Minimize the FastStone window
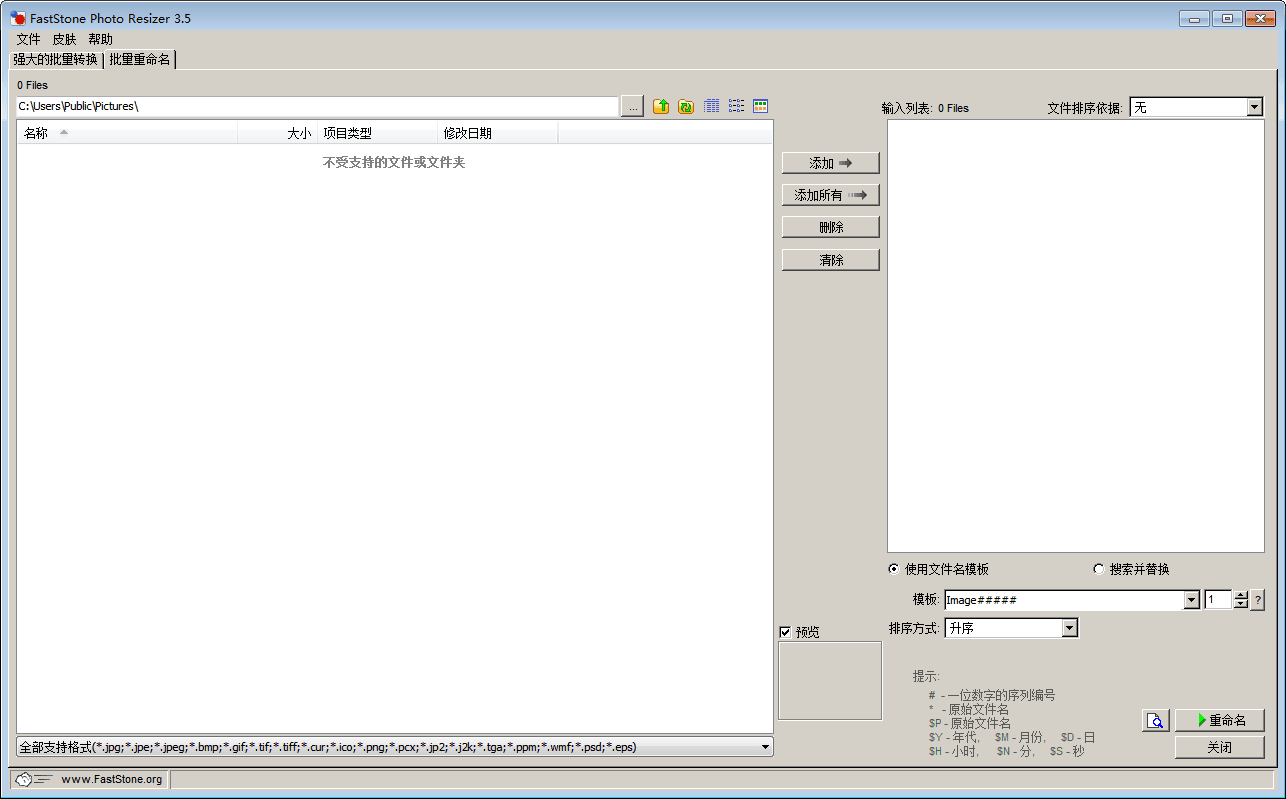Viewport: 1286px width, 799px height. (1194, 18)
